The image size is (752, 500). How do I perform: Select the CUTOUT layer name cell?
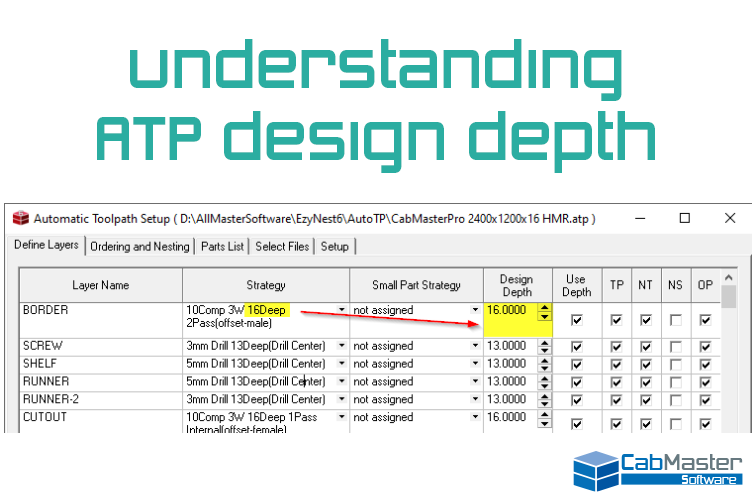pos(101,421)
